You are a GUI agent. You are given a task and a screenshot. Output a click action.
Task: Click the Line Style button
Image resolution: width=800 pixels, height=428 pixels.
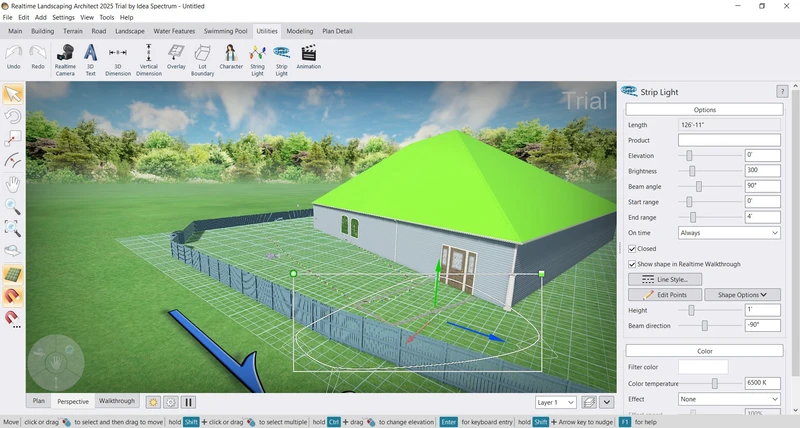tap(665, 280)
